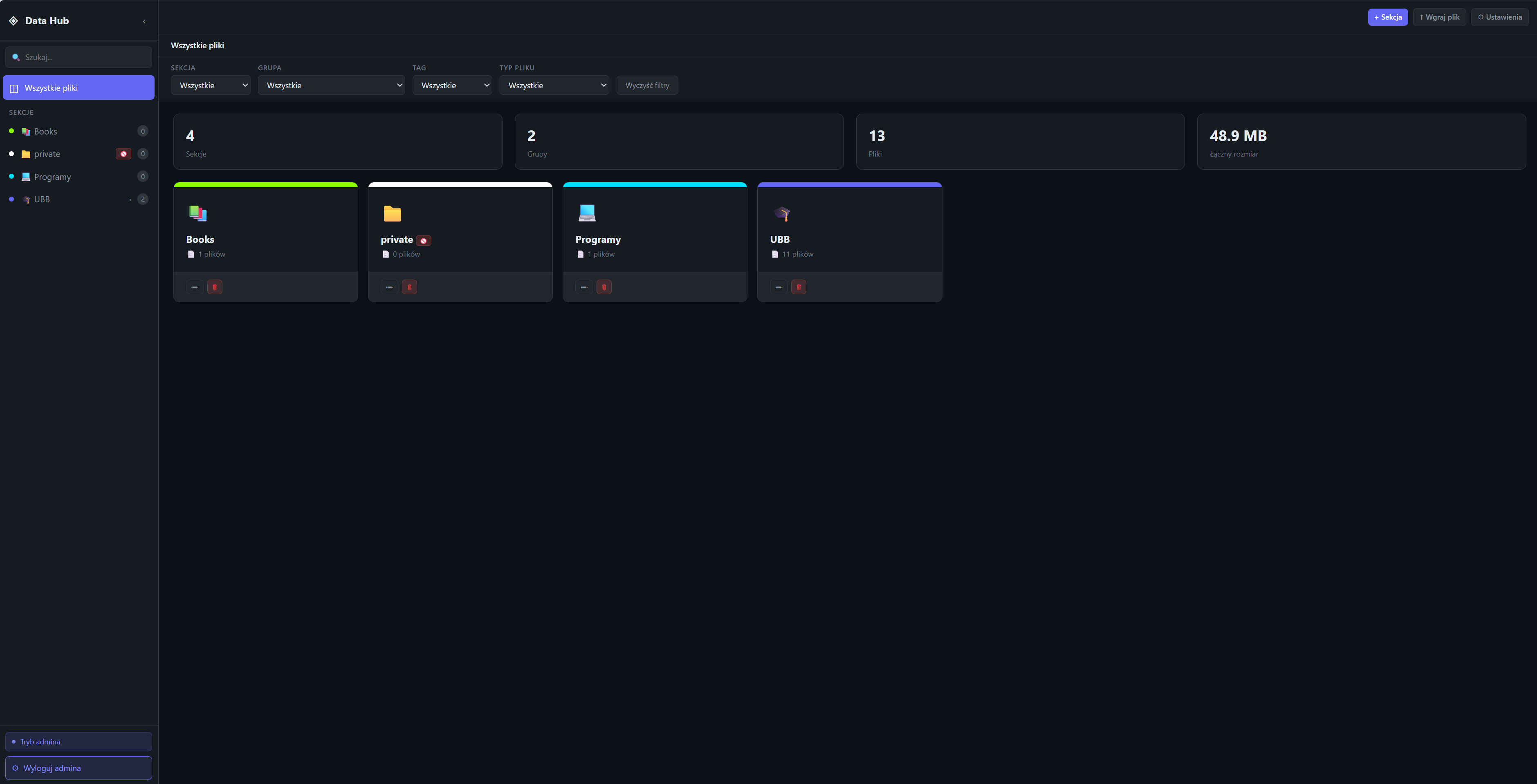Click the '48.9 MB Łączny rozmiar' stat card

1362,142
